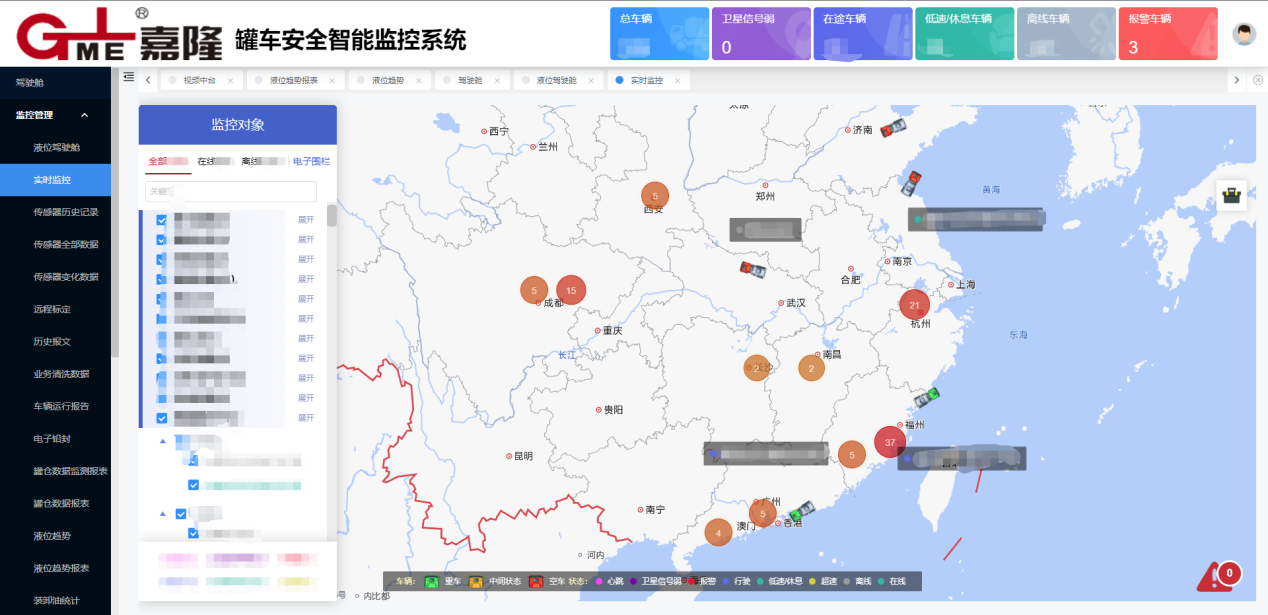Click the Chengdu cluster marker showing 15
This screenshot has height=615, width=1268.
click(571, 290)
